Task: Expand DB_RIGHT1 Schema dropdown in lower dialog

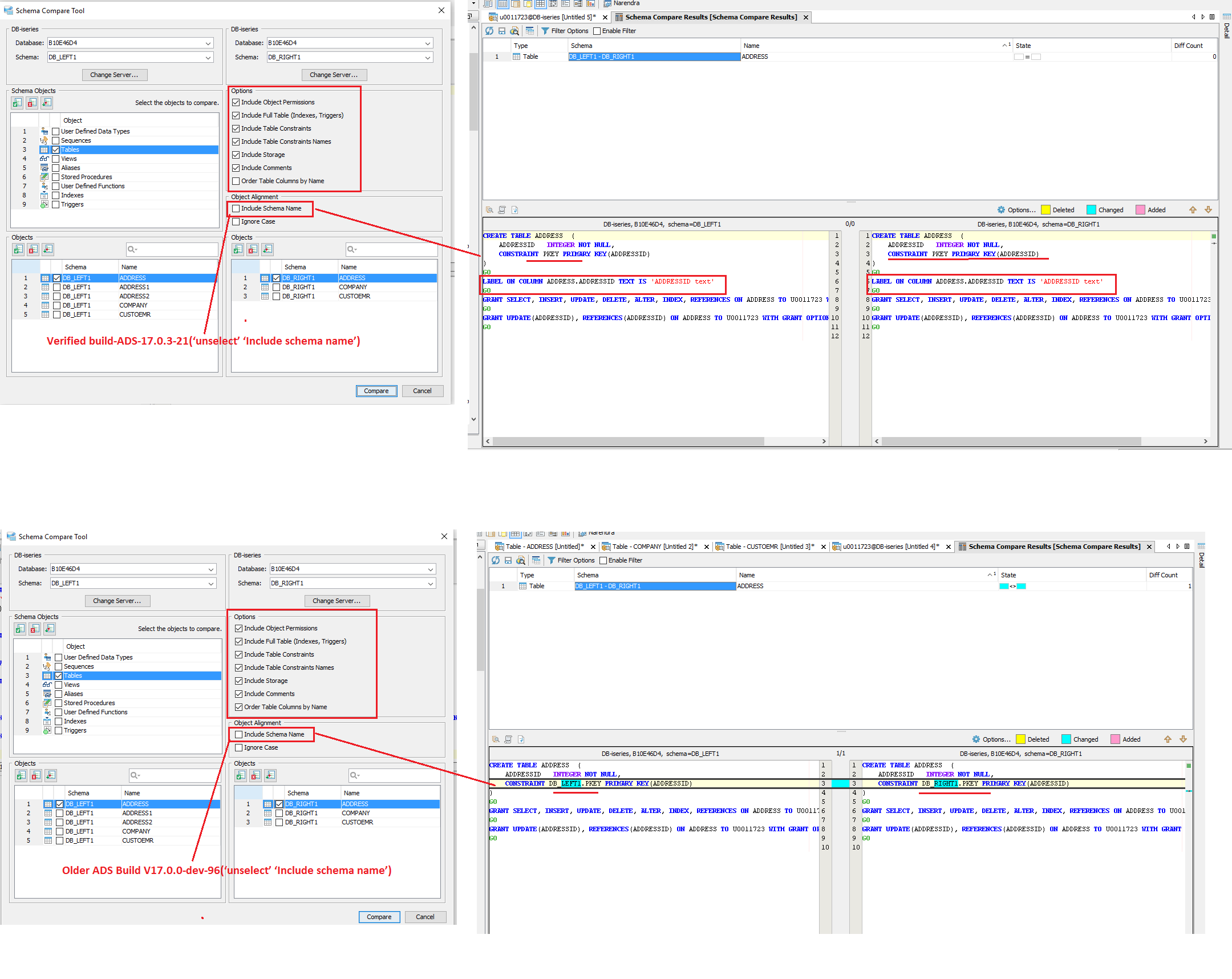Action: [430, 584]
